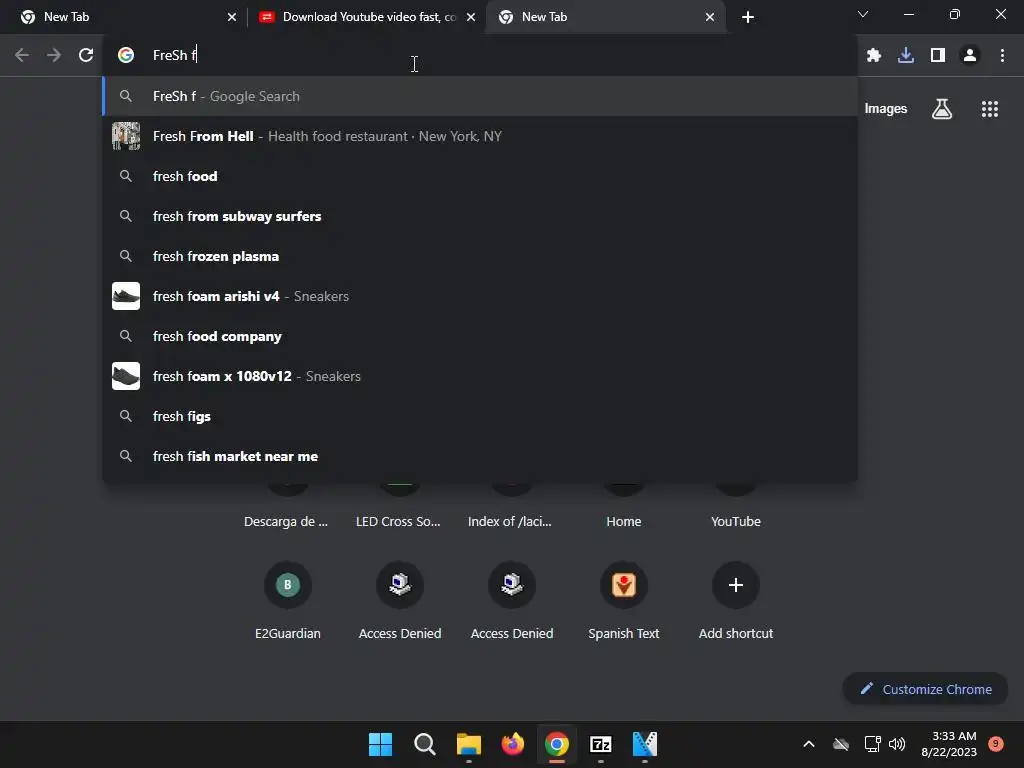Choose 'fresh from subway surfers' suggestion
Image resolution: width=1024 pixels, height=768 pixels.
(480, 216)
